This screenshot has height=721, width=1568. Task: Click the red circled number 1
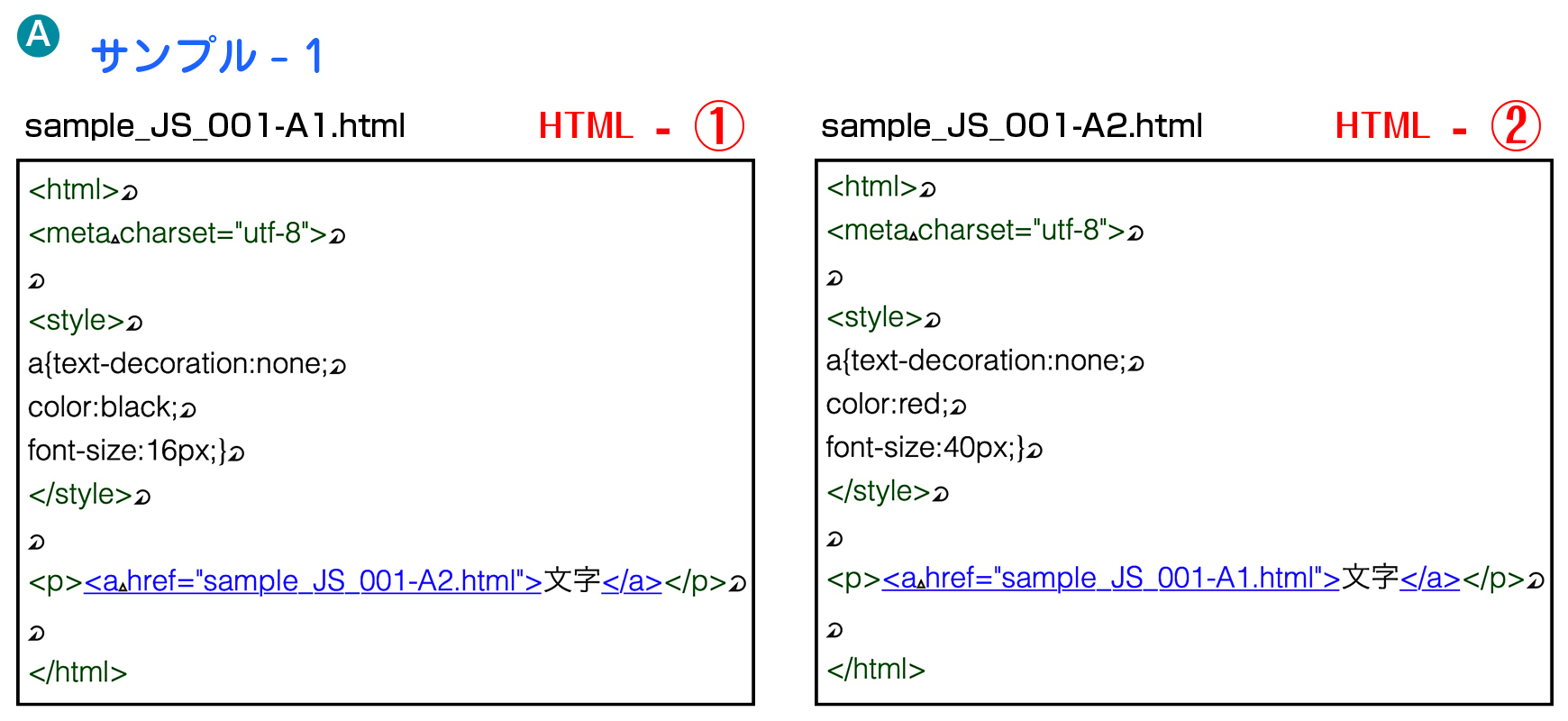tap(719, 125)
